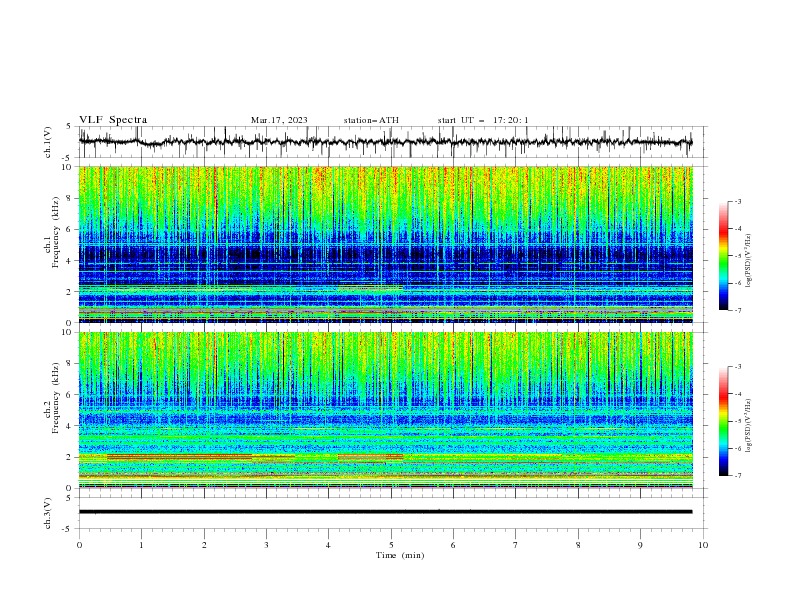The width and height of the screenshot is (792, 612).
Task: Select the date 'Mar.17, 2023'
Action: tap(279, 120)
